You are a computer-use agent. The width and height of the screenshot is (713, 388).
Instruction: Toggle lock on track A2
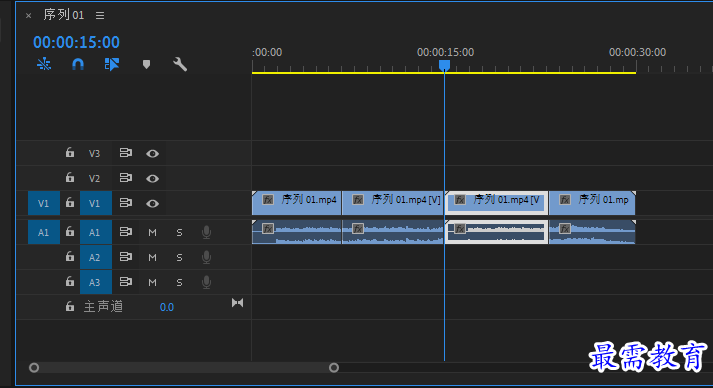(x=70, y=257)
